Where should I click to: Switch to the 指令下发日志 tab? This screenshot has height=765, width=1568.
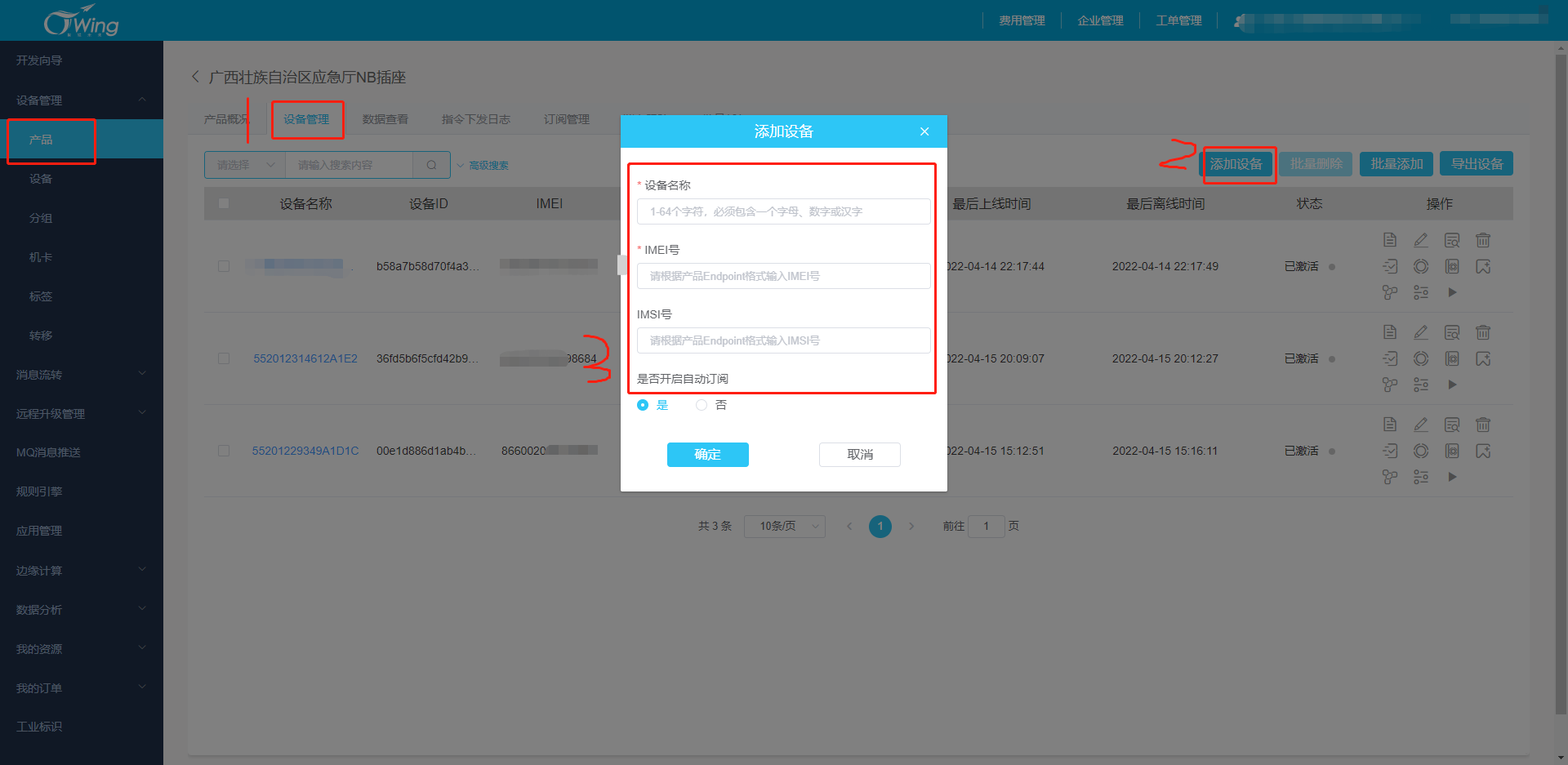[476, 119]
